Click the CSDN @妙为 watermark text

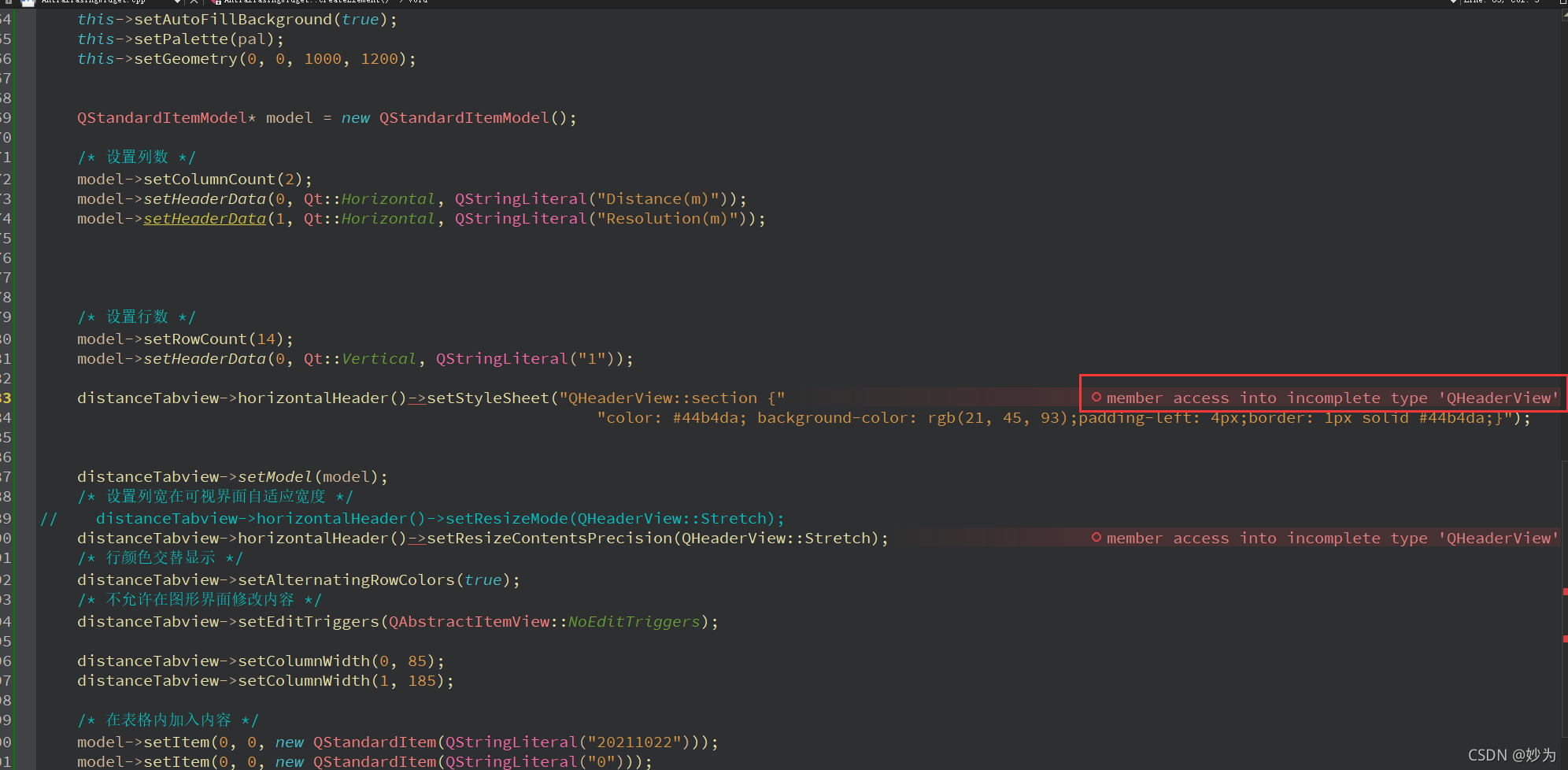(1517, 754)
